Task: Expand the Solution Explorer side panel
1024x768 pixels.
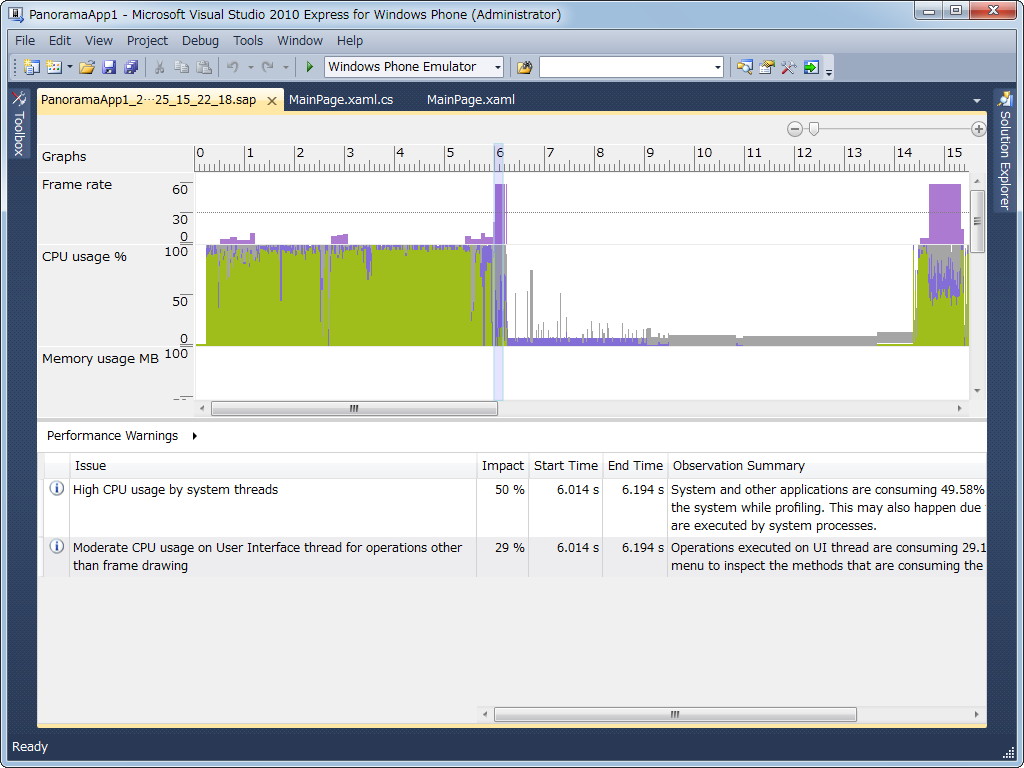Action: point(1004,150)
